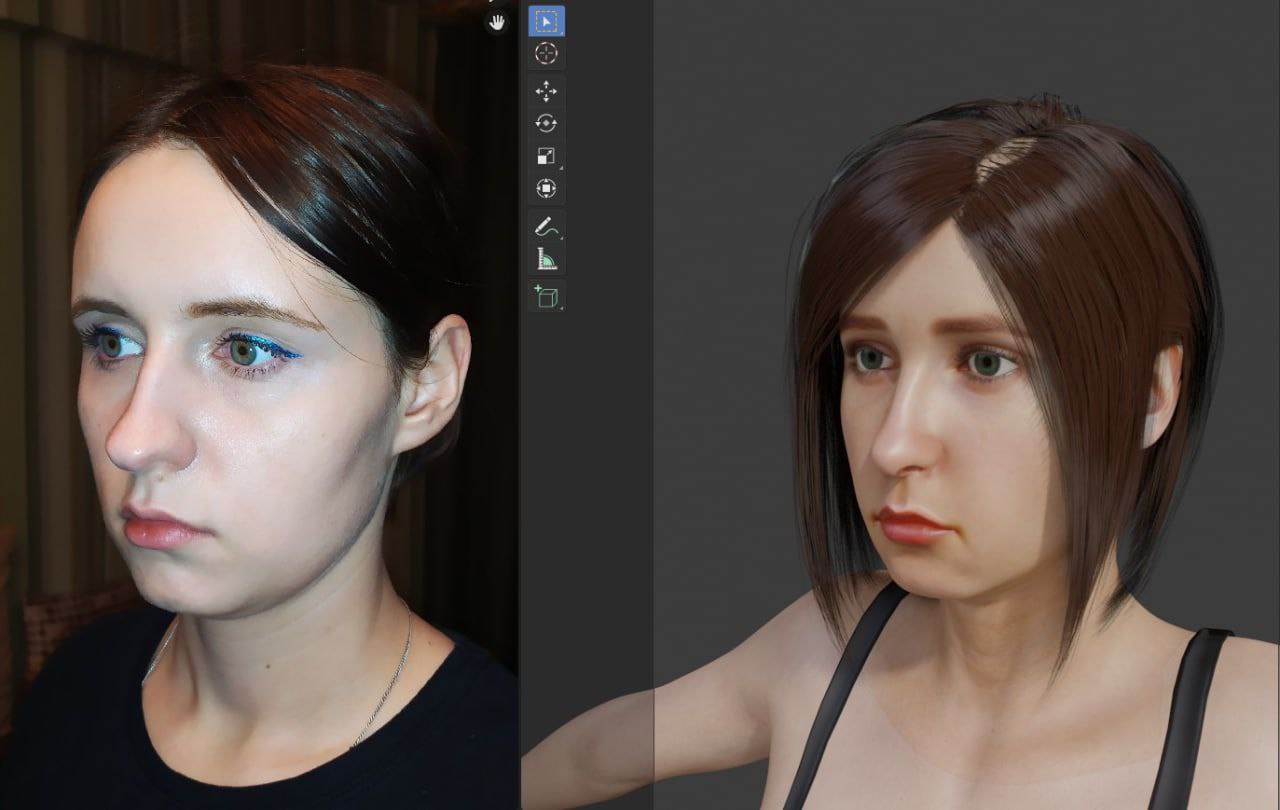Activate the 3D Cursor tool
1280x810 pixels.
[546, 54]
